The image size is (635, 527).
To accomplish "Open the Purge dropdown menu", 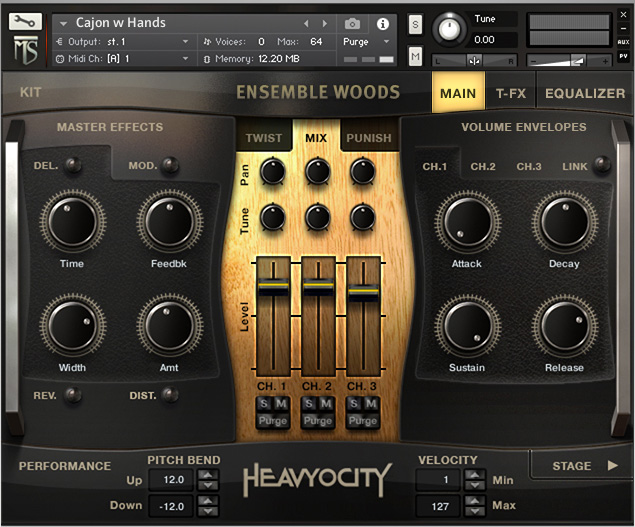I will [386, 42].
